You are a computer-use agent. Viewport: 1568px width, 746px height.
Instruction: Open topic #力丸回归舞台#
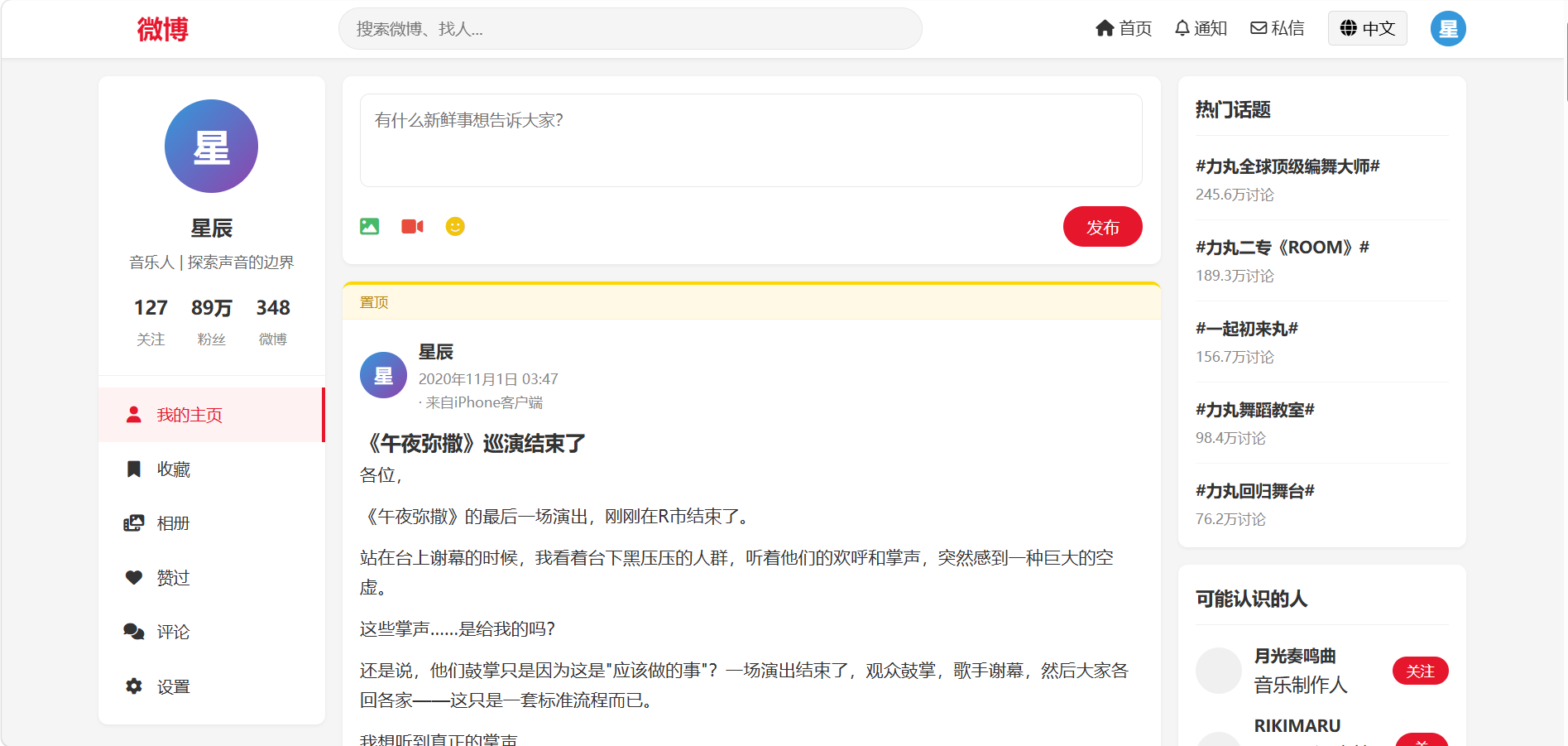(x=1255, y=491)
